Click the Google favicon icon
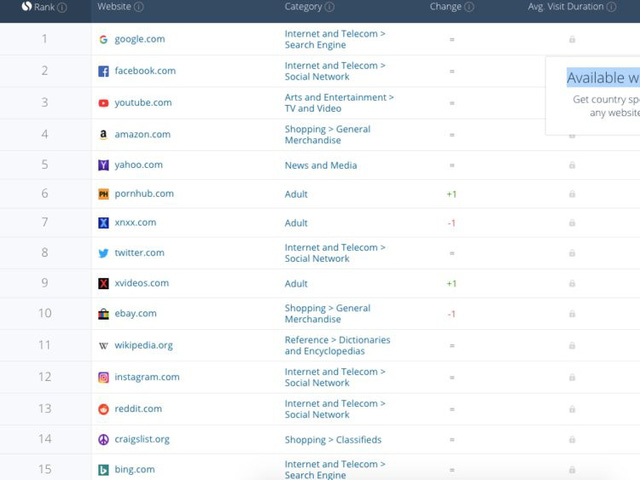This screenshot has height=480, width=640. (x=103, y=39)
